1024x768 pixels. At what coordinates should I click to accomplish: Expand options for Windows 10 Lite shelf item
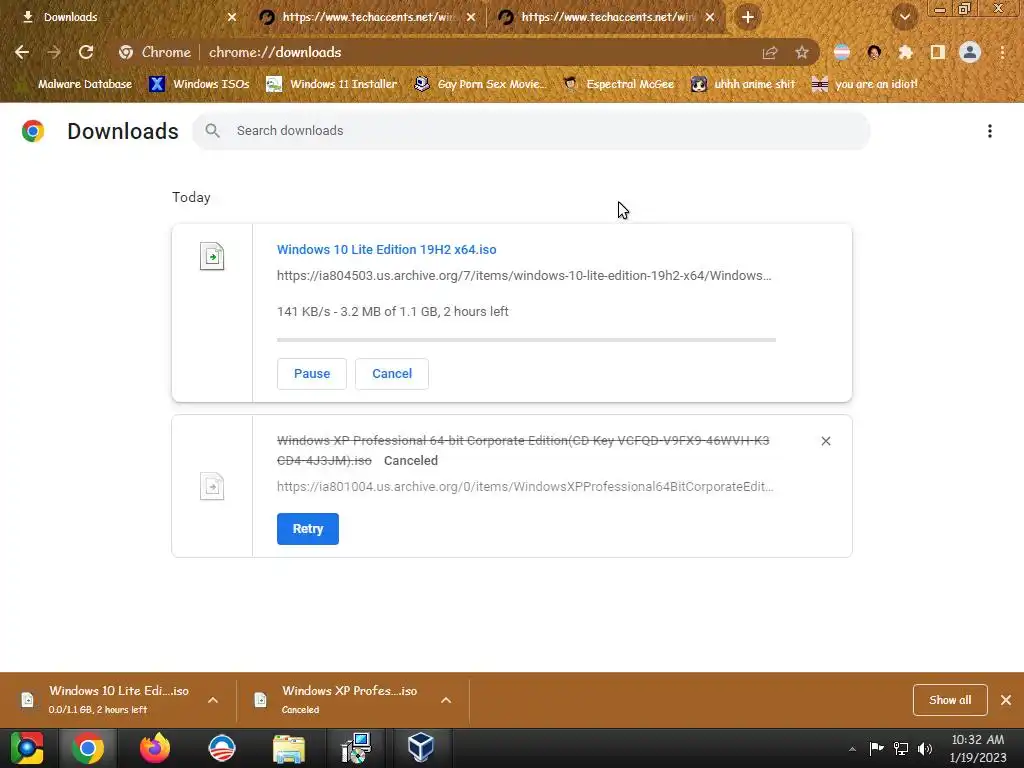(213, 700)
